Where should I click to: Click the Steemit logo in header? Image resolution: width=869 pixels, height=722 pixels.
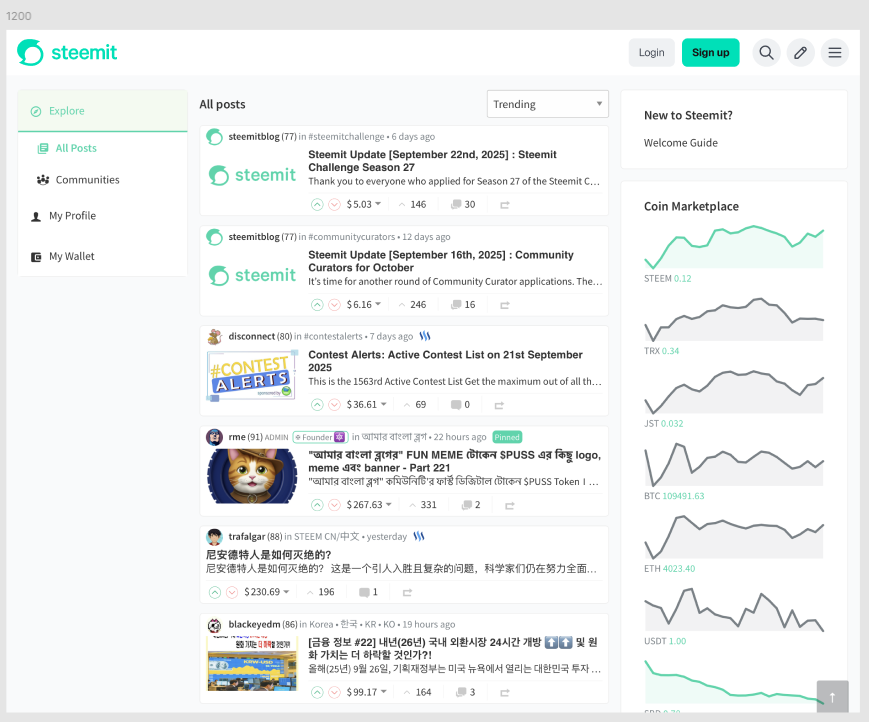pyautogui.click(x=67, y=53)
